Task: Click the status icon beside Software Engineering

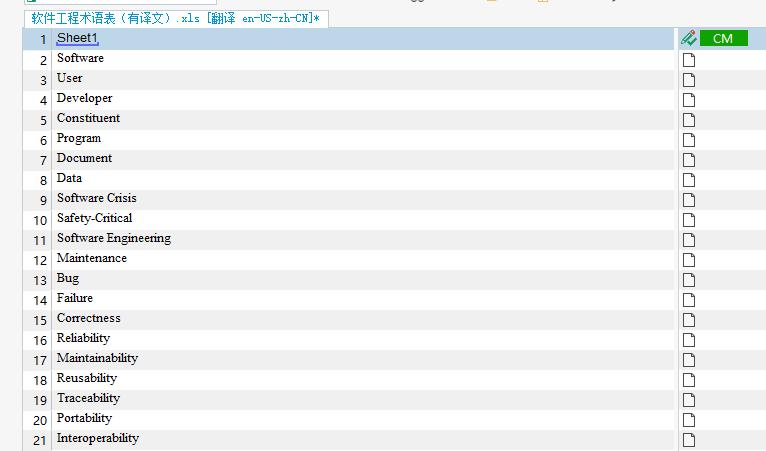Action: [688, 240]
